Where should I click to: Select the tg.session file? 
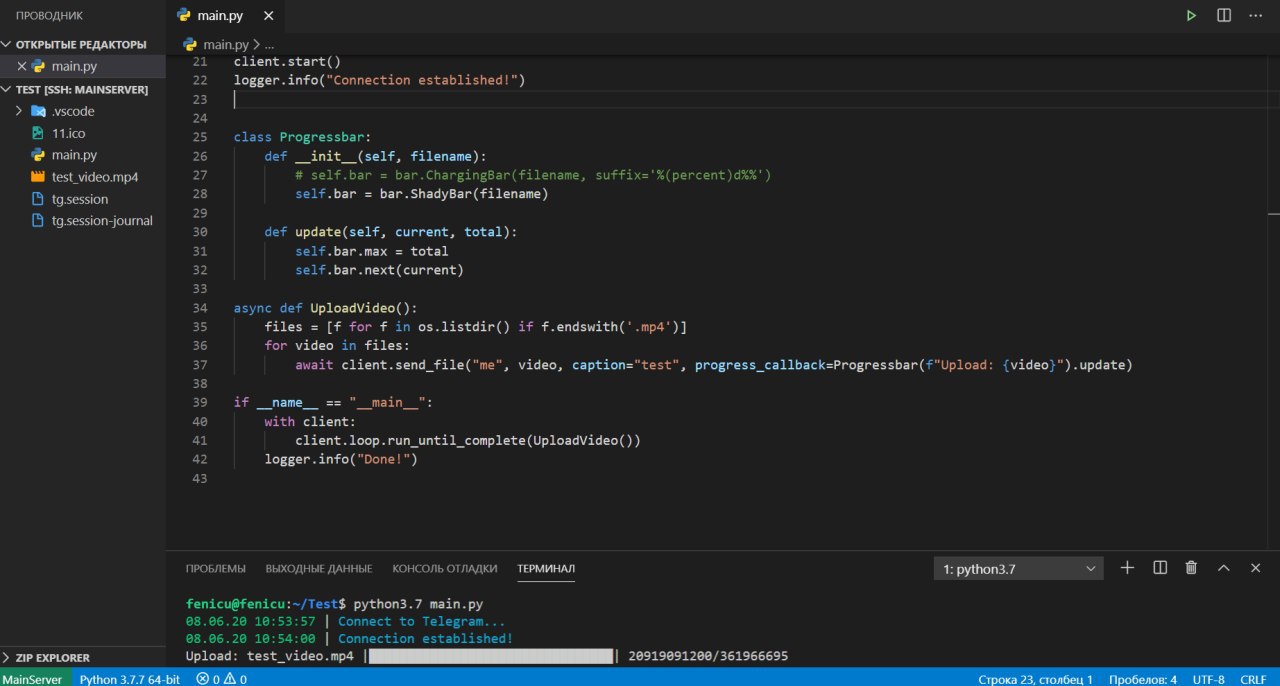click(79, 199)
